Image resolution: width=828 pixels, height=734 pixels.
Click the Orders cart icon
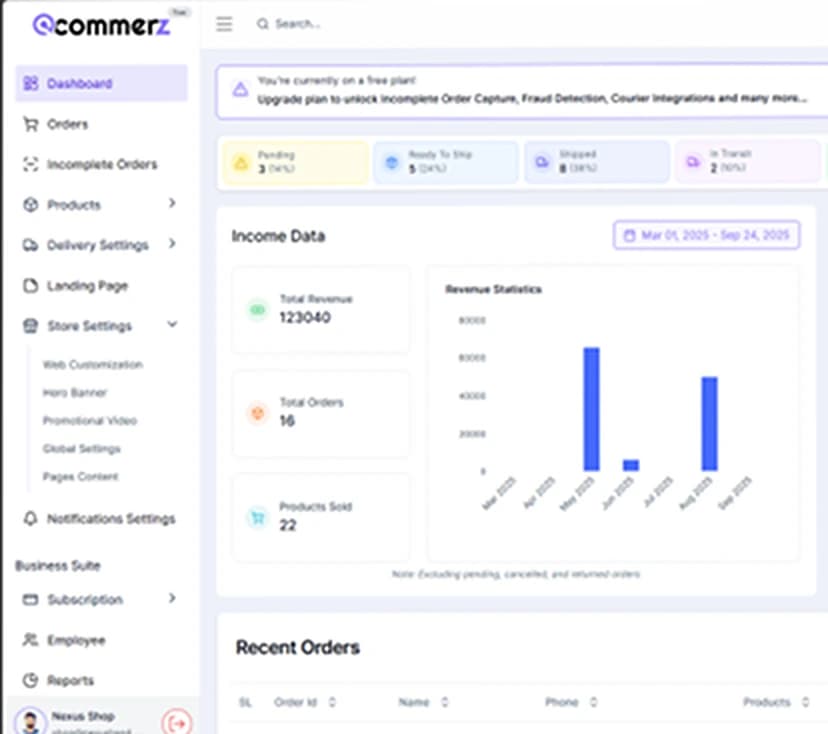point(31,124)
